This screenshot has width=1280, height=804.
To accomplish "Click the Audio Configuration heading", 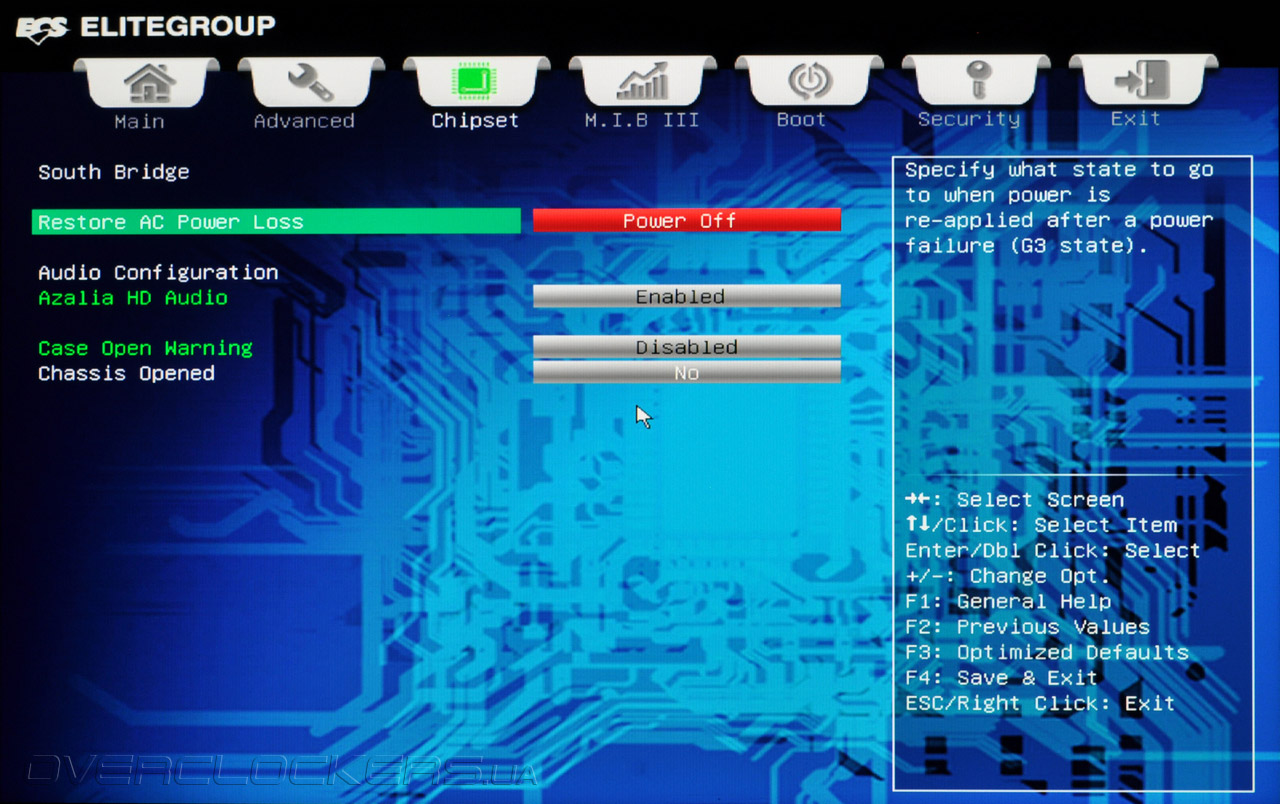I will [x=158, y=272].
